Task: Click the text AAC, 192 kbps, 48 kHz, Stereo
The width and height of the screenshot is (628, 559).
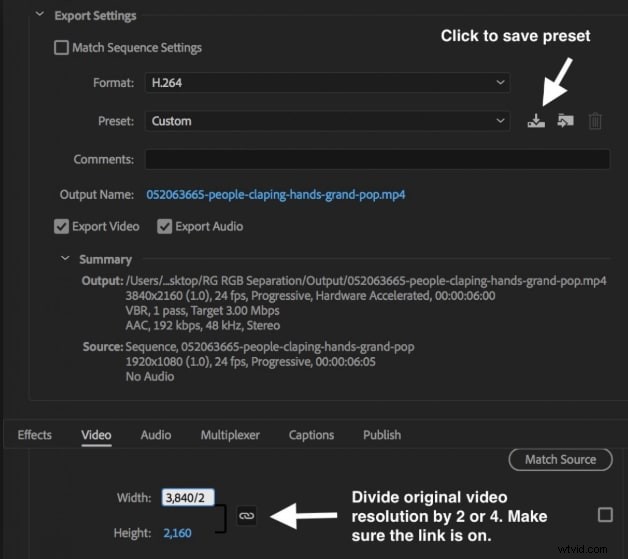Action: tap(203, 326)
